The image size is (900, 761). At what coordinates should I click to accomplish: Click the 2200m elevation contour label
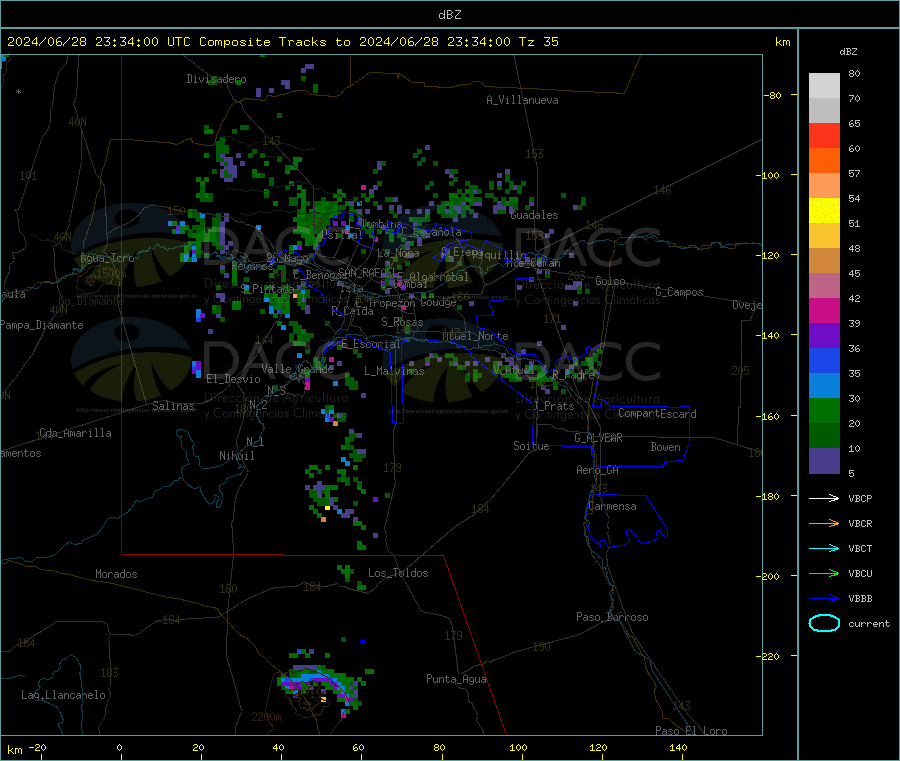point(266,717)
